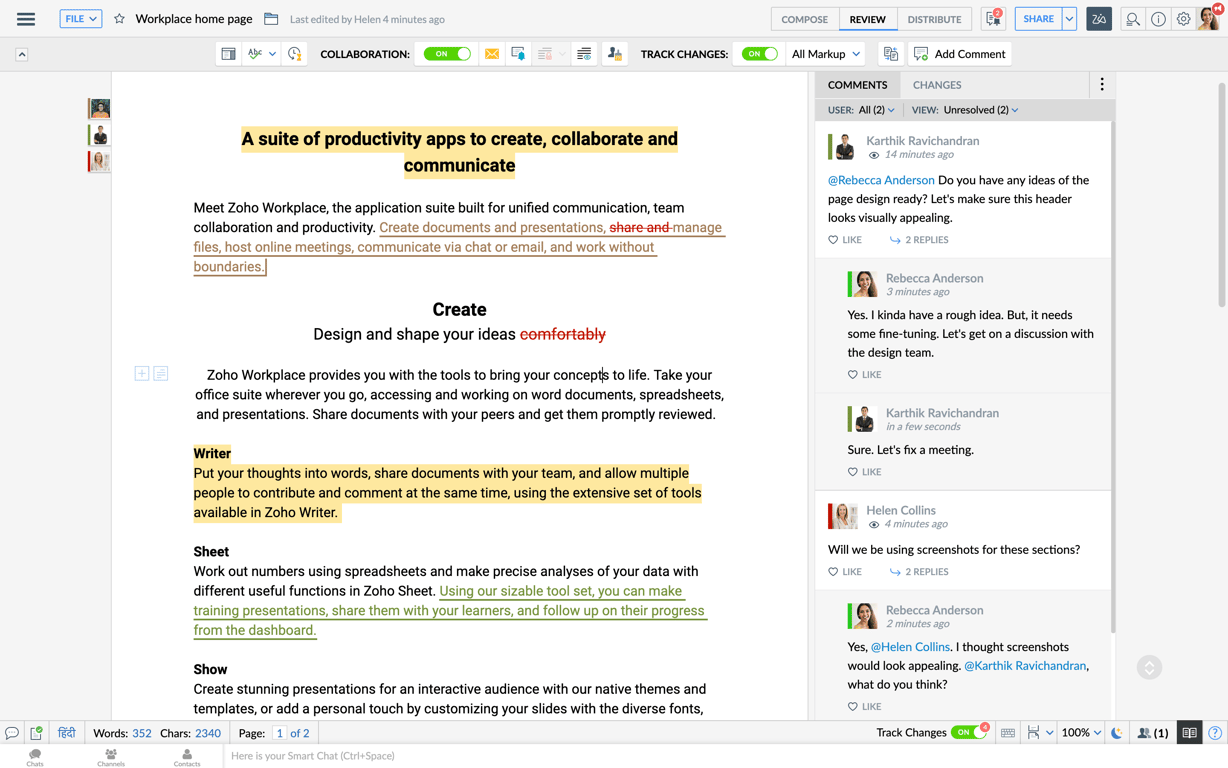Open notifications icon with red badge
The width and height of the screenshot is (1228, 768).
pyautogui.click(x=993, y=18)
